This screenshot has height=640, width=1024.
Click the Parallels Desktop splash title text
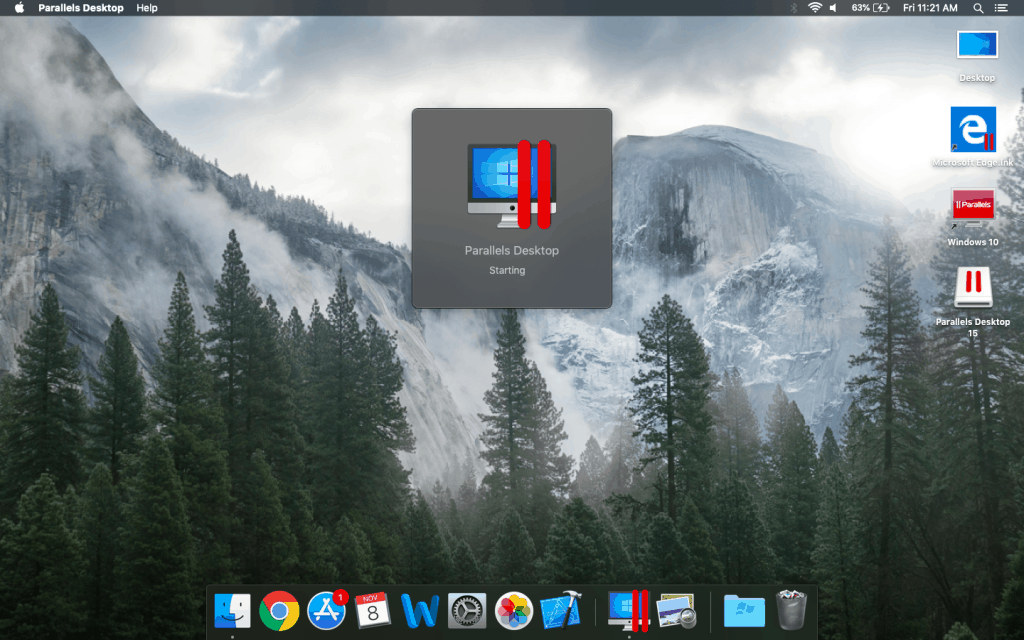coord(511,251)
